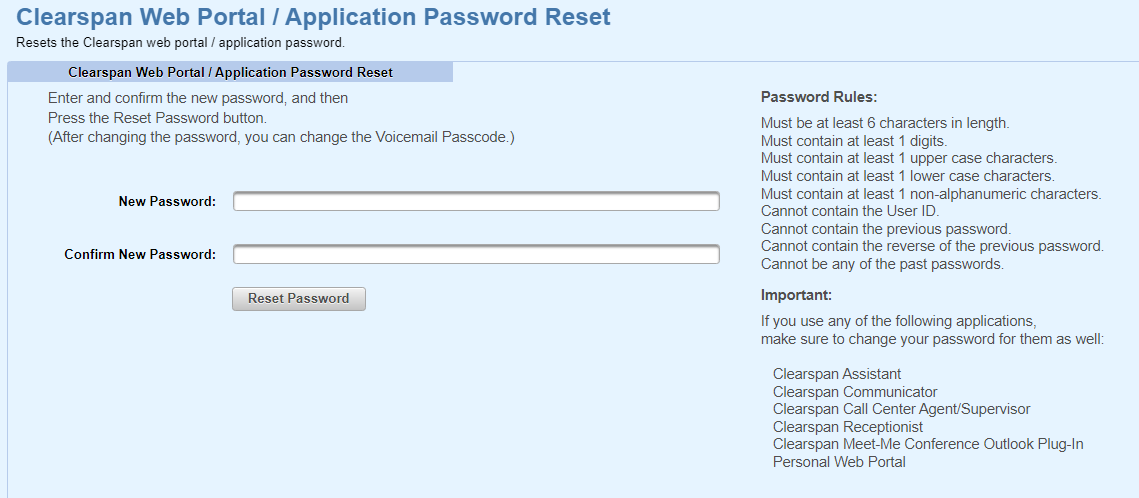This screenshot has width=1139, height=498.
Task: Click the Clearspan Assistant list entry
Action: pos(837,374)
